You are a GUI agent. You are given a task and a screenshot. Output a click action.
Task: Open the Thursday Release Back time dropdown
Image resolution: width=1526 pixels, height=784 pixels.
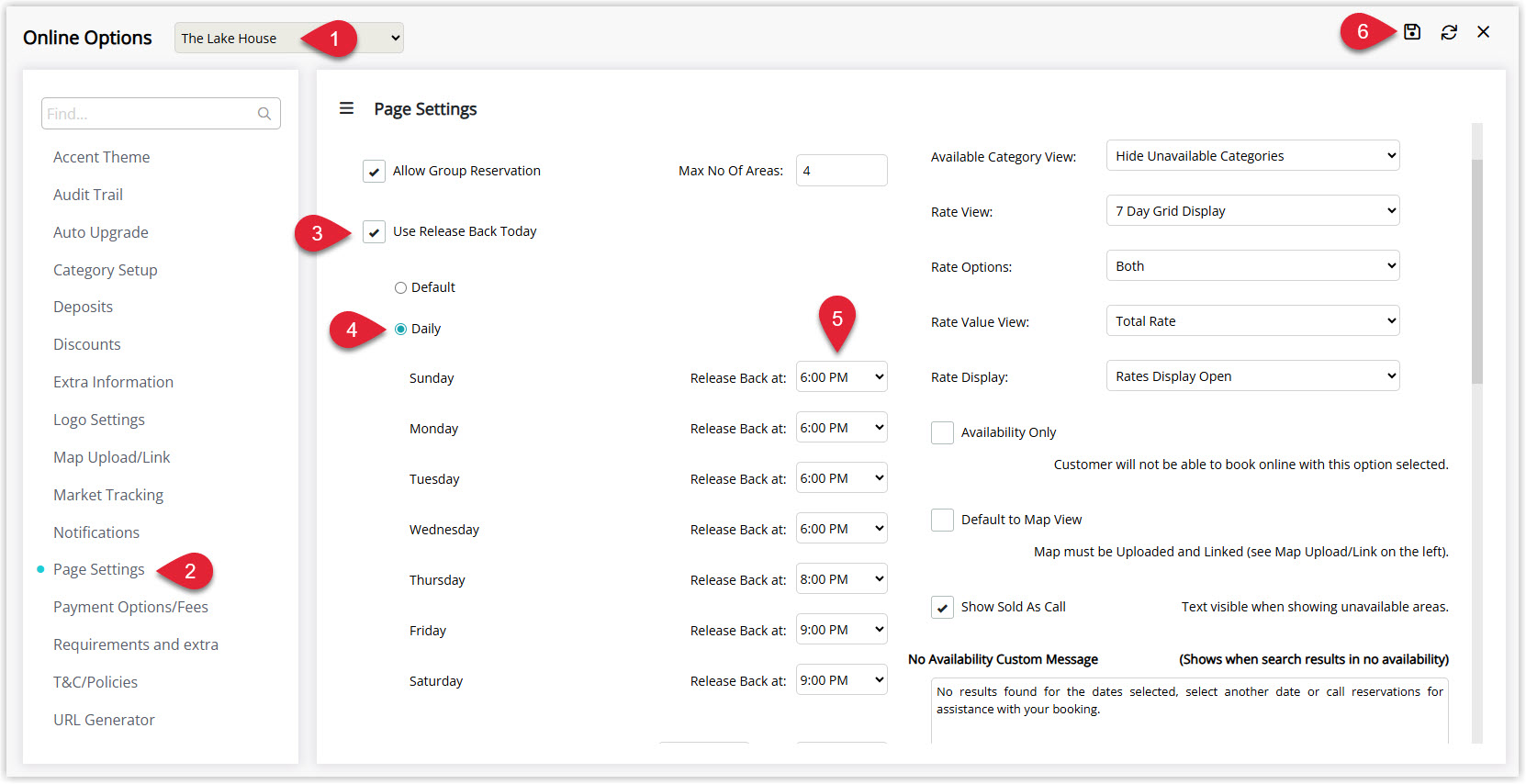point(841,578)
